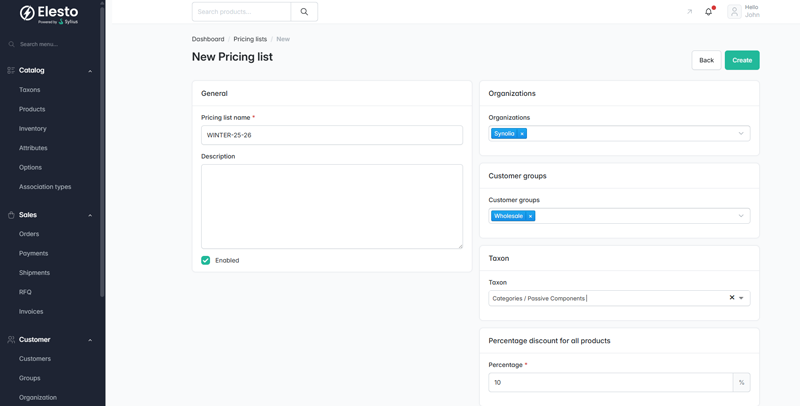This screenshot has height=406, width=800.
Task: Collapse the Sales sidebar section
Action: point(90,215)
